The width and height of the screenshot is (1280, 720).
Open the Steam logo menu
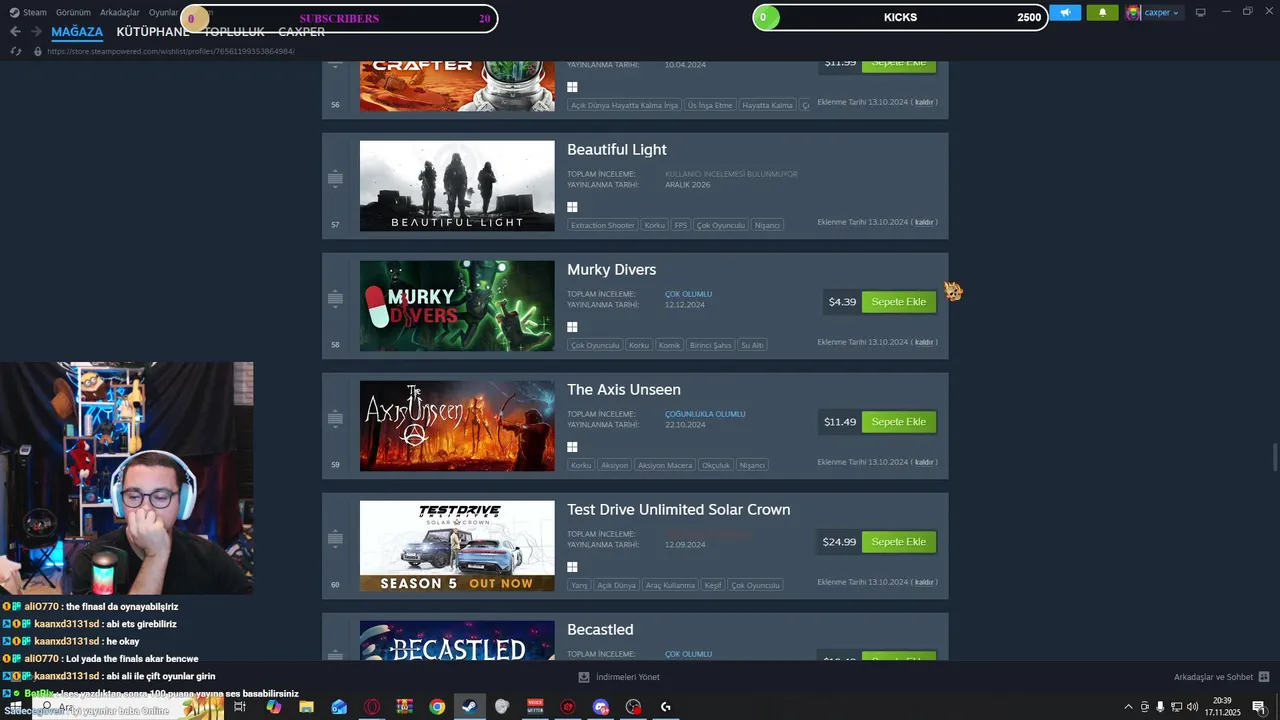click(x=14, y=13)
